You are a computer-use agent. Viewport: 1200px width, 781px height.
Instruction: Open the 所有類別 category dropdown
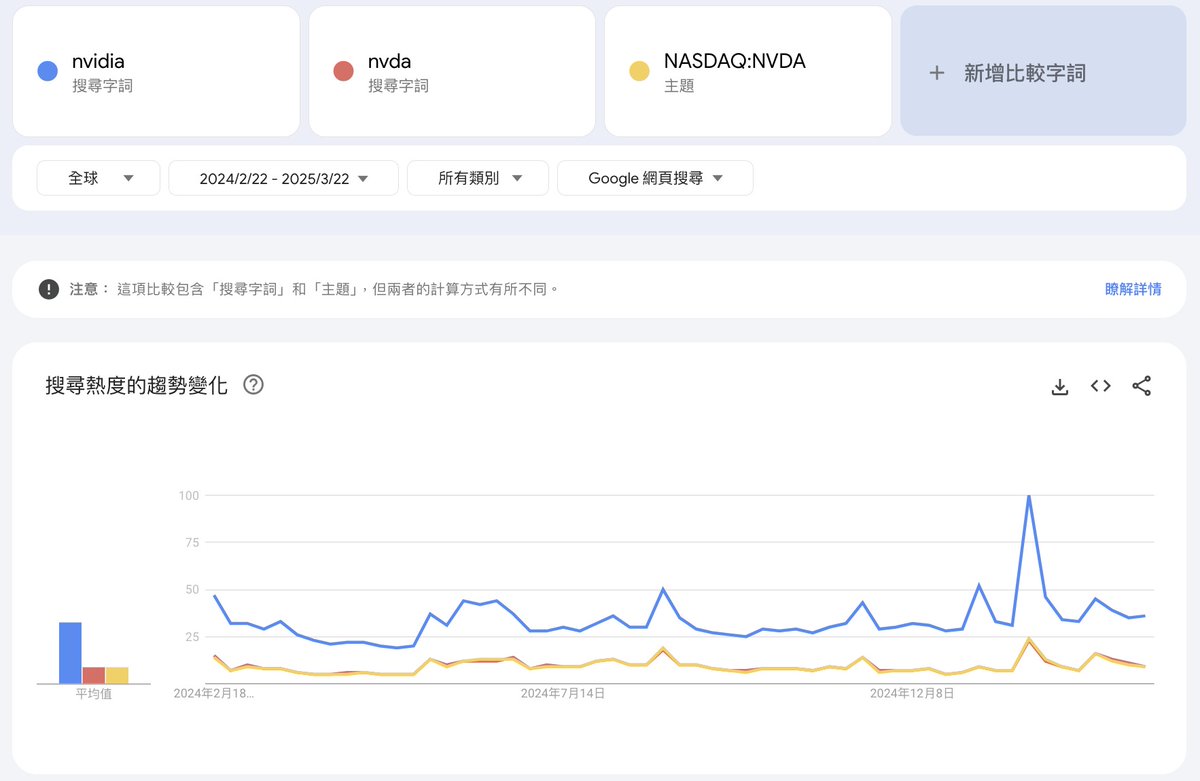(x=478, y=178)
